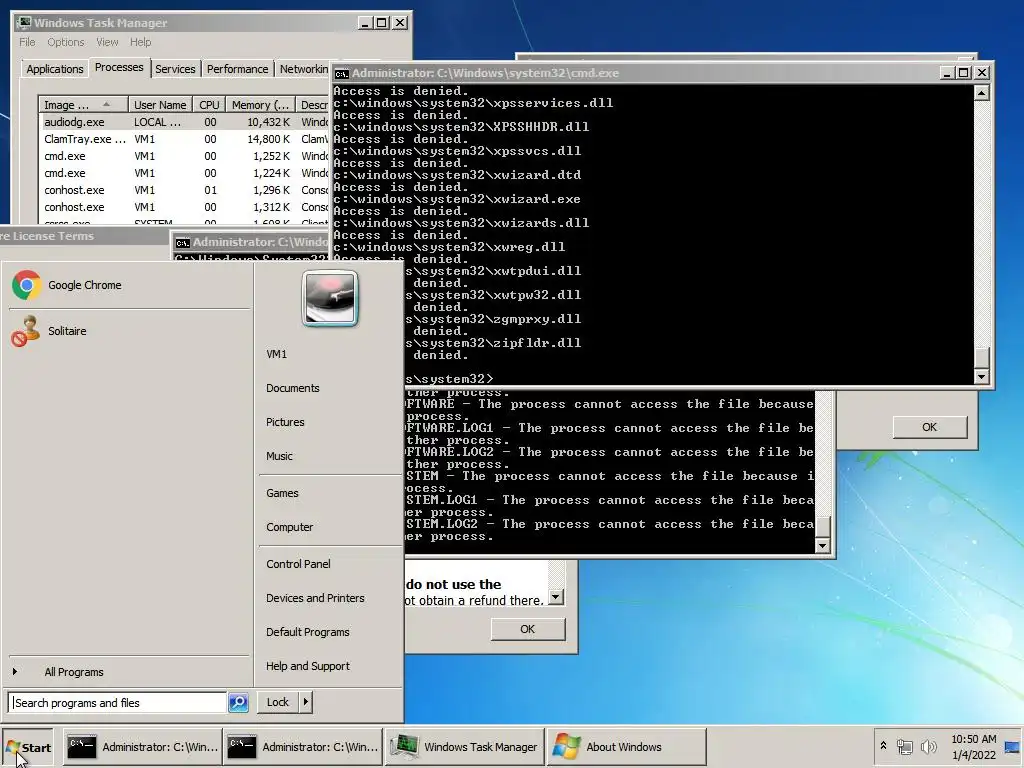This screenshot has width=1024, height=768.
Task: Click the Show Desktop button at taskbar edge
Action: [x=1013, y=747]
